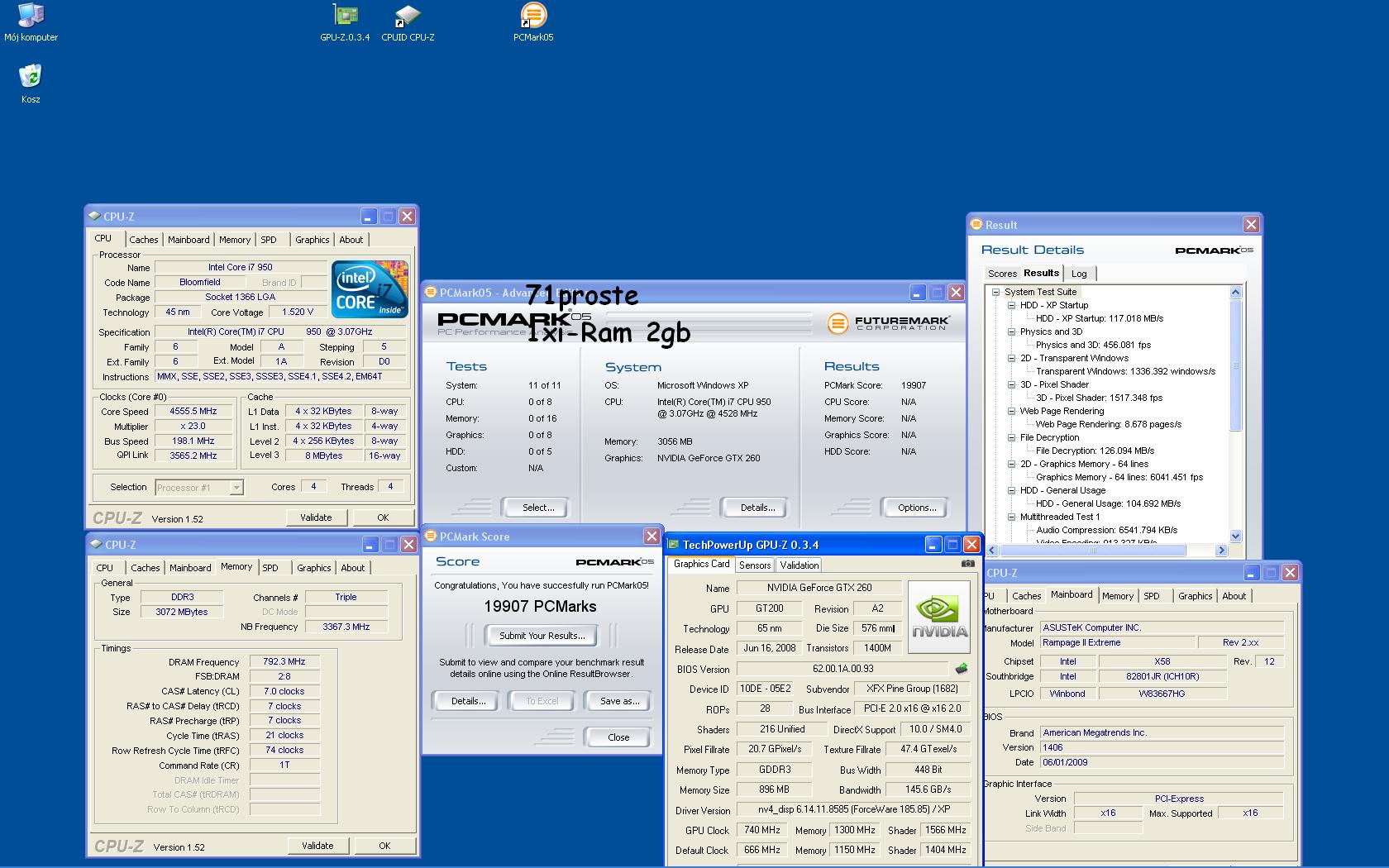Image resolution: width=1389 pixels, height=868 pixels.
Task: Click OK in the Memory CPU-Z window
Action: [384, 846]
